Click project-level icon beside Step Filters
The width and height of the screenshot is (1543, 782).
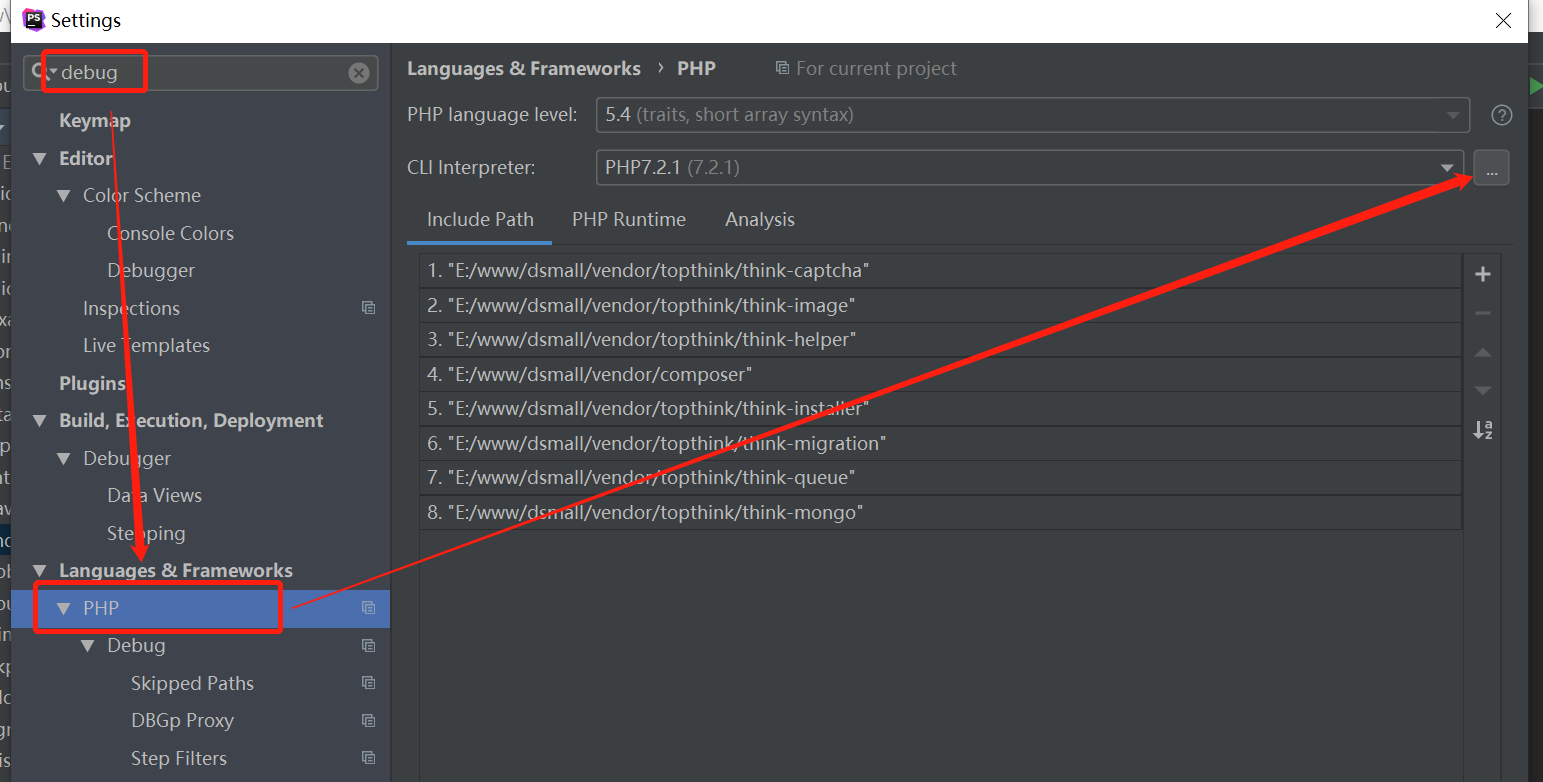point(368,758)
